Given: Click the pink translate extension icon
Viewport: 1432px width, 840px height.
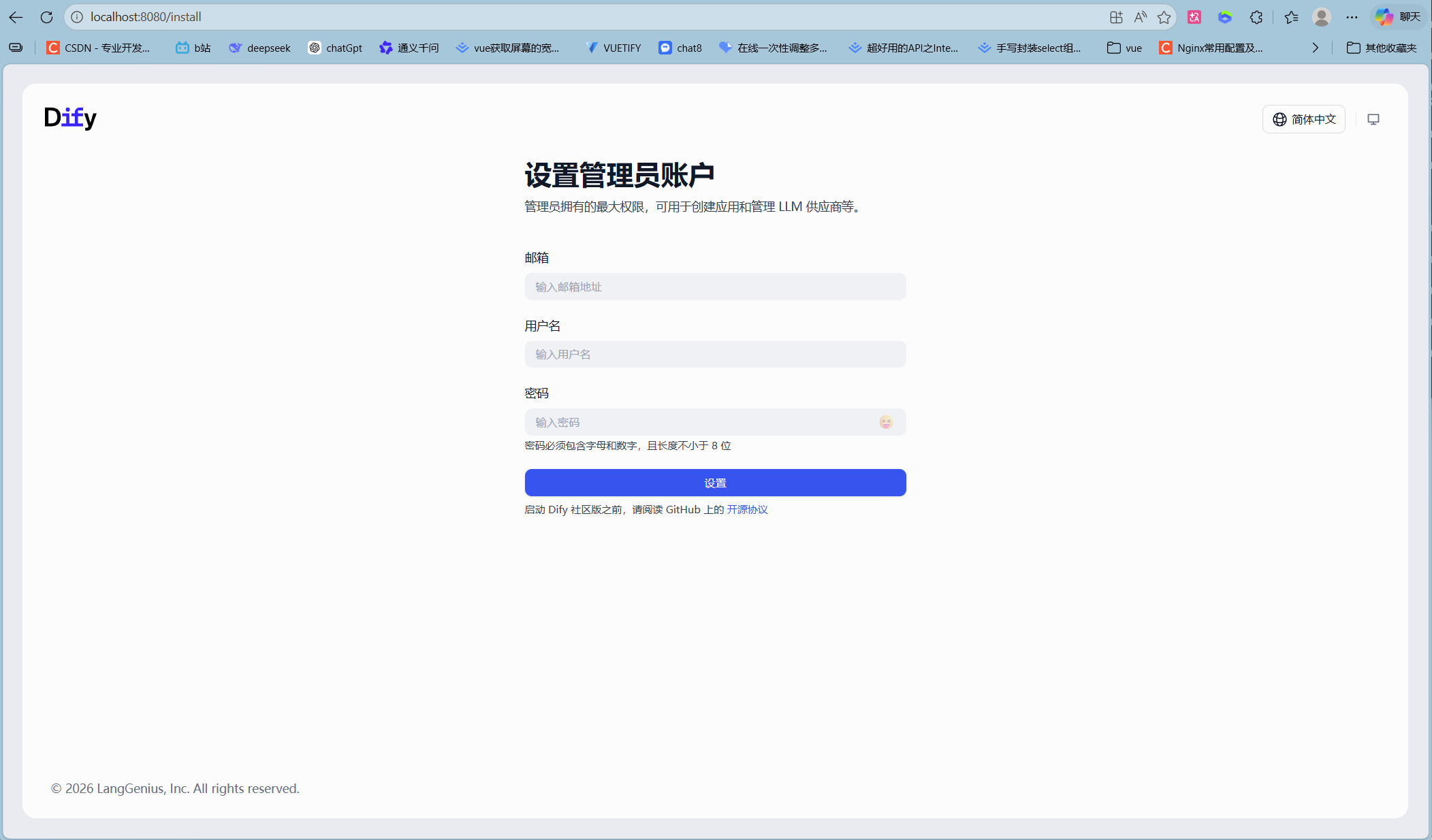Looking at the screenshot, I should click(1194, 17).
